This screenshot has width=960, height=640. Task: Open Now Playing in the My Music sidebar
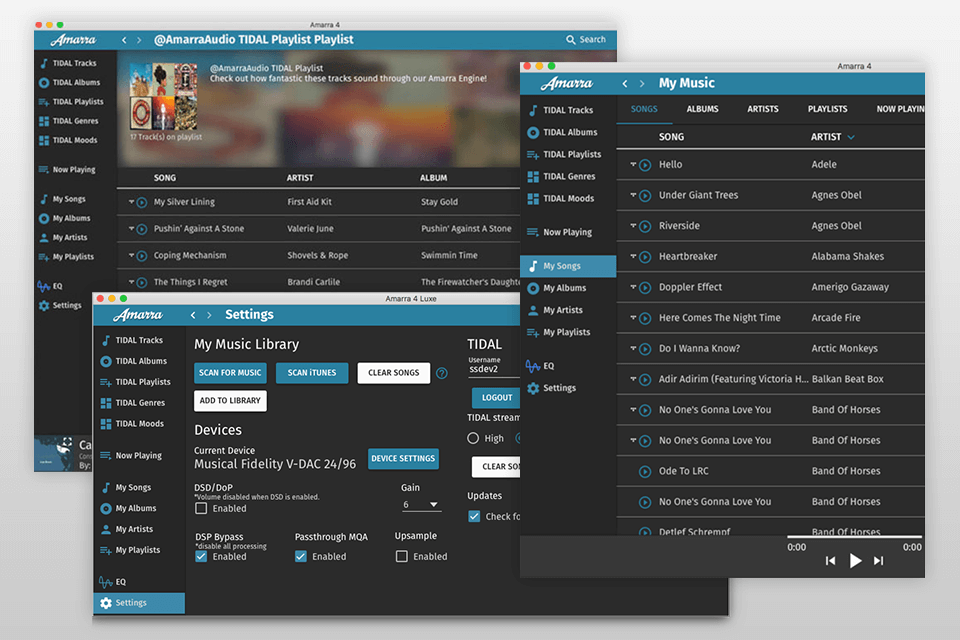click(560, 232)
